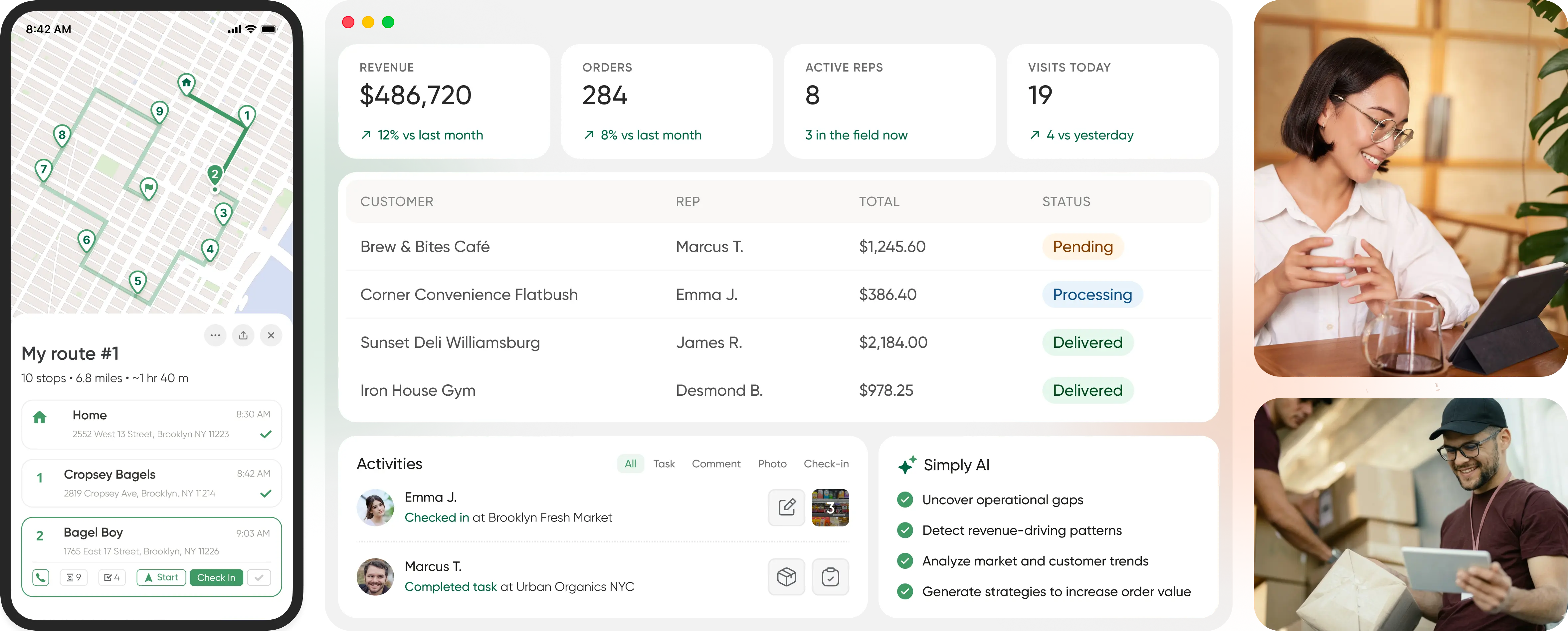1568x631 pixels.
Task: Click the clipboard check icon beside Marcus T.
Action: [830, 576]
